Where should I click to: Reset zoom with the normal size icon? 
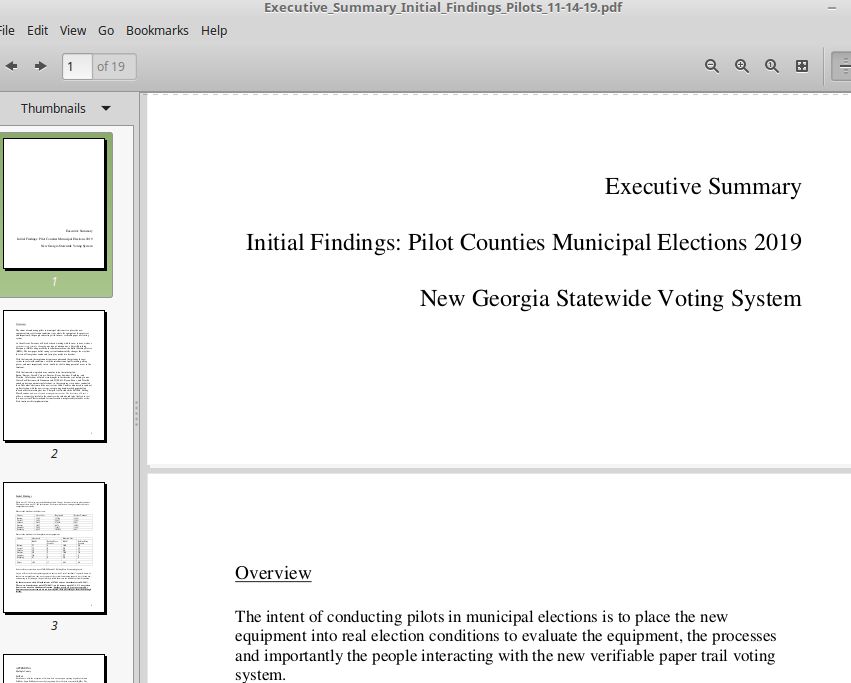[771, 66]
